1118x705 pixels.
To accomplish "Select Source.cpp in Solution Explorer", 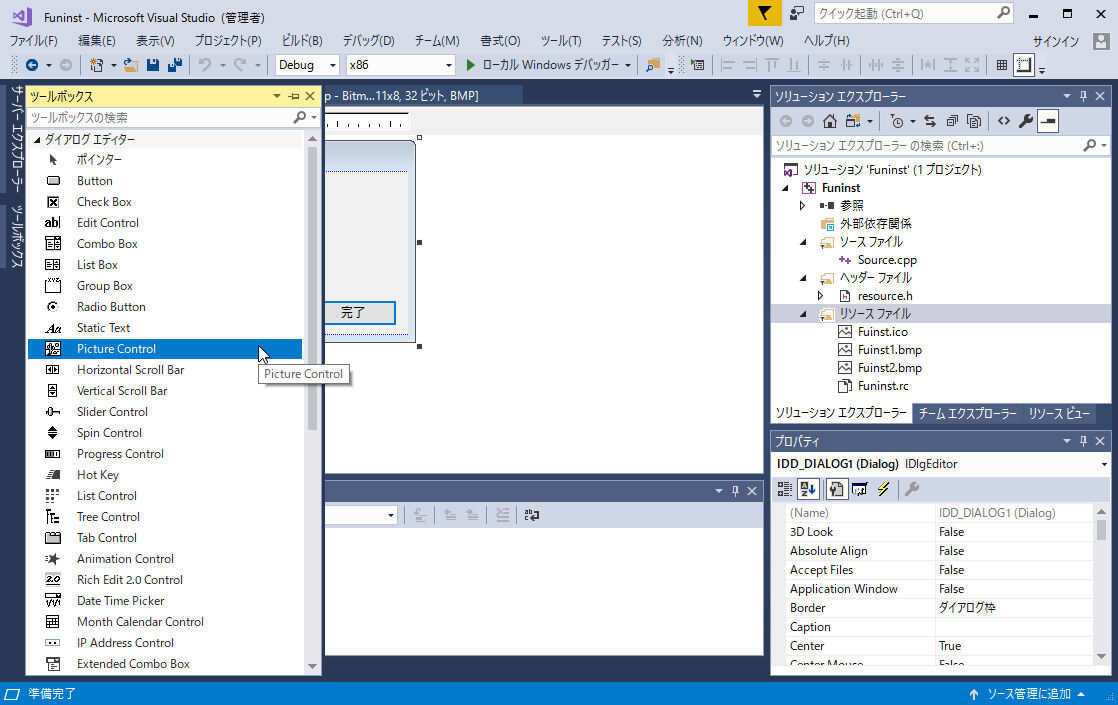I will pyautogui.click(x=886, y=260).
